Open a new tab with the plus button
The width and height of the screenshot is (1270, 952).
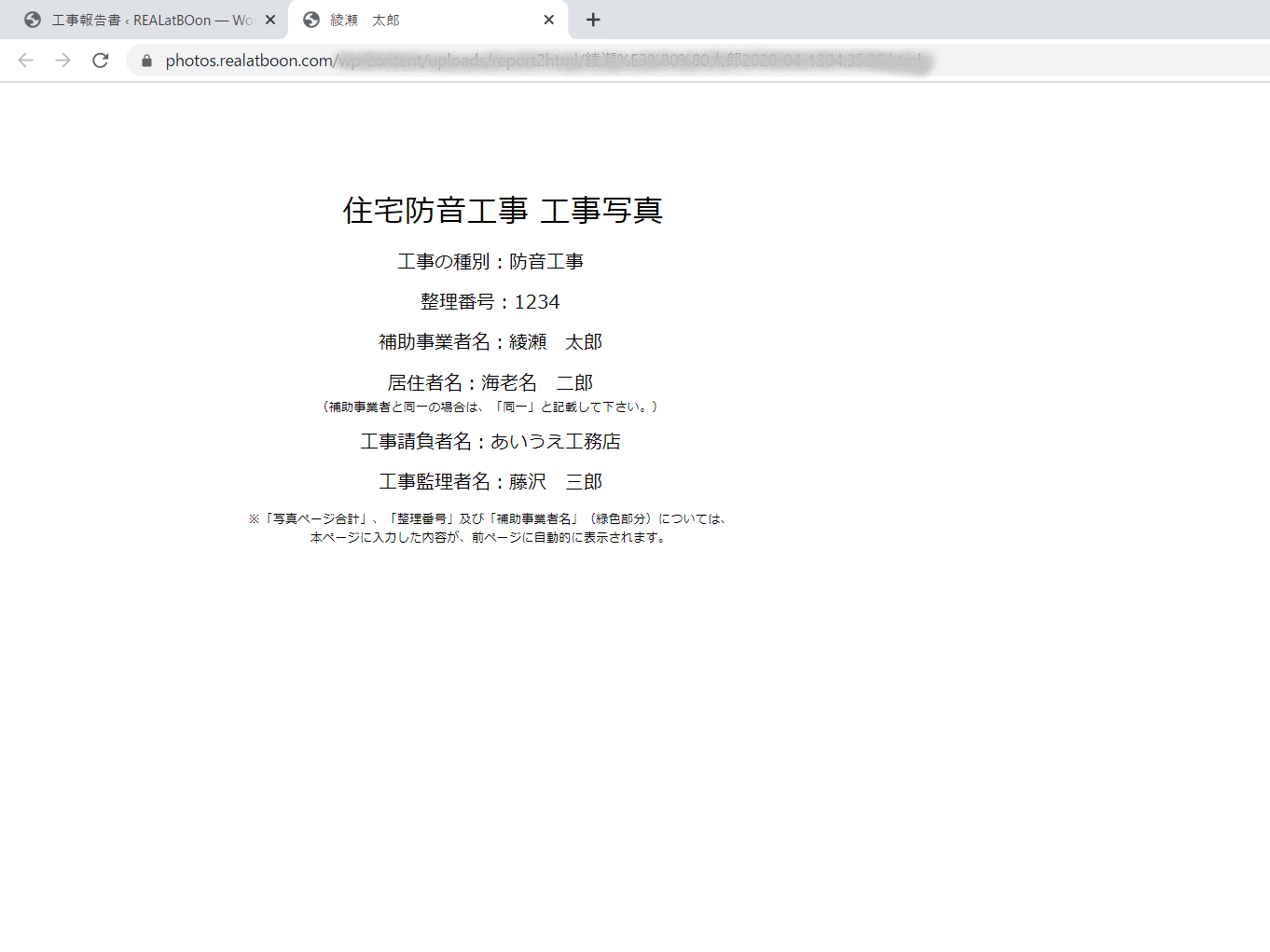click(593, 20)
